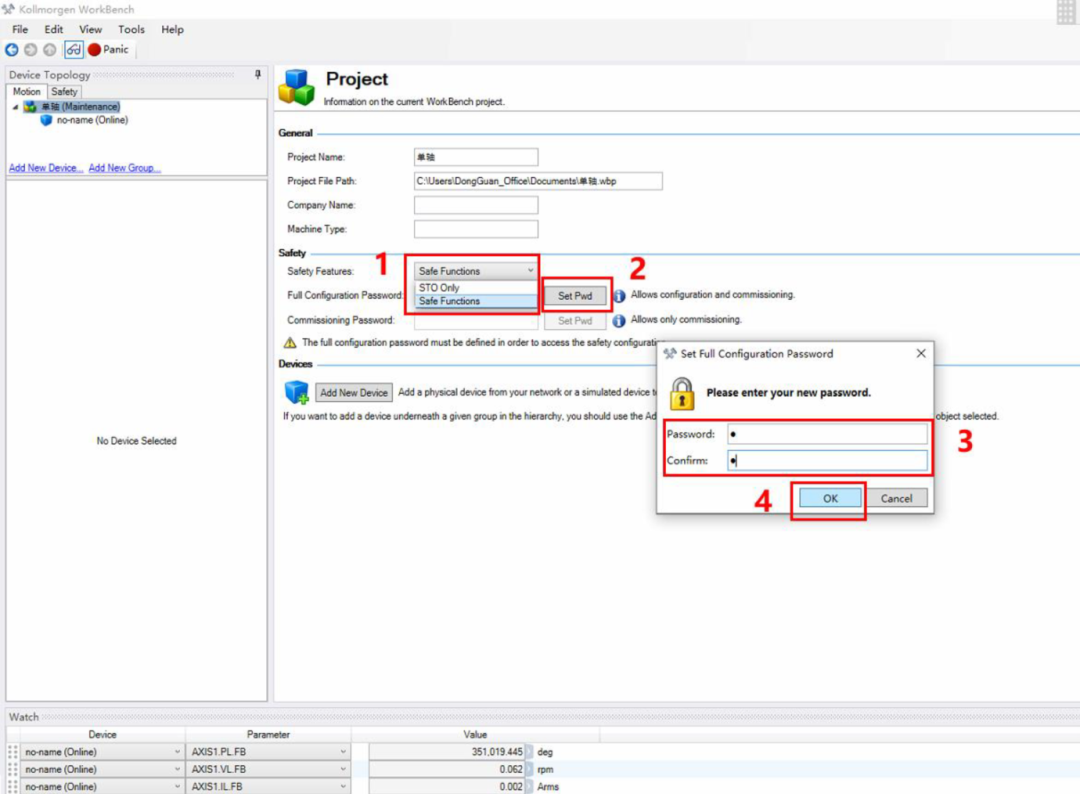Select the no-name (Online) device icon in tree
This screenshot has width=1080, height=794.
point(46,121)
